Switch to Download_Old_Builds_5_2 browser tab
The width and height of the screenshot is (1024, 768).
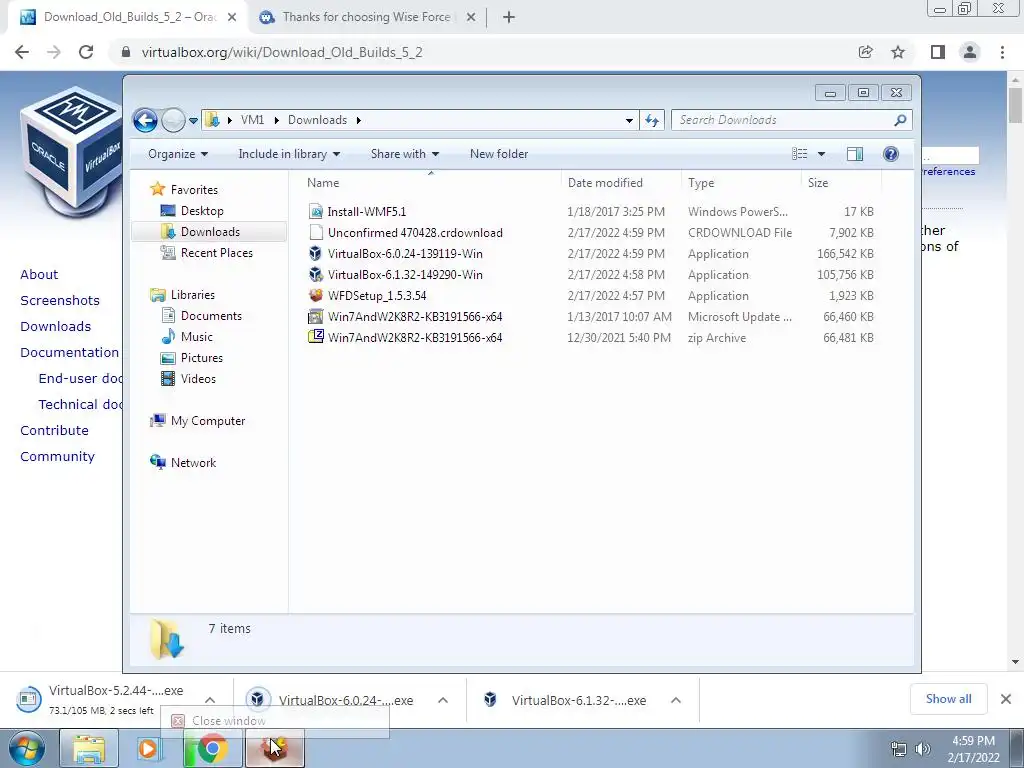(x=129, y=17)
